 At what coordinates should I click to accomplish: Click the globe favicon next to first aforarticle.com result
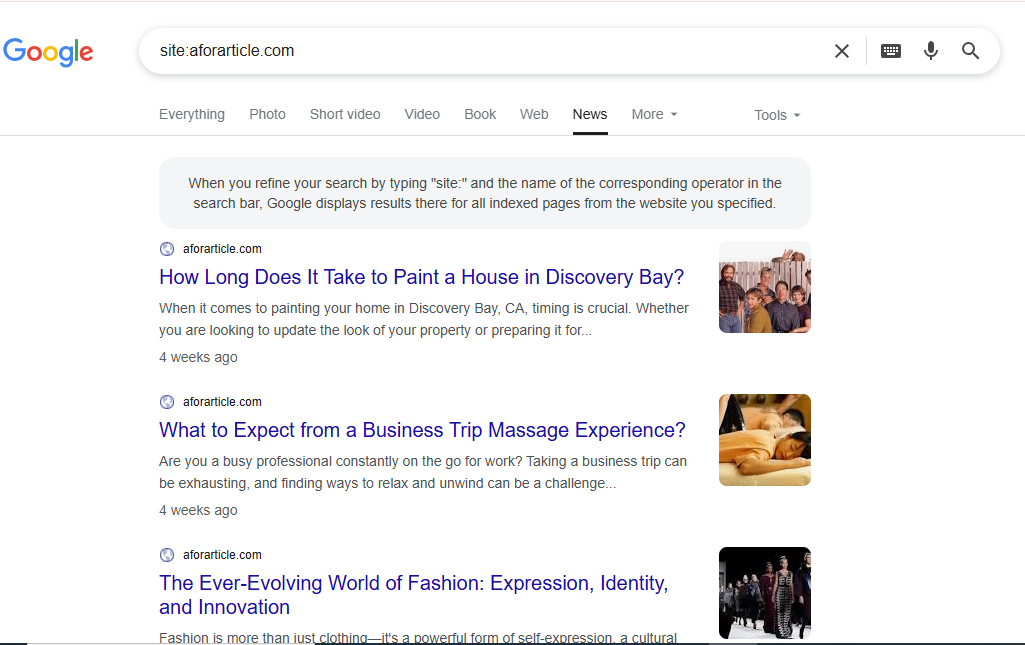pos(166,248)
